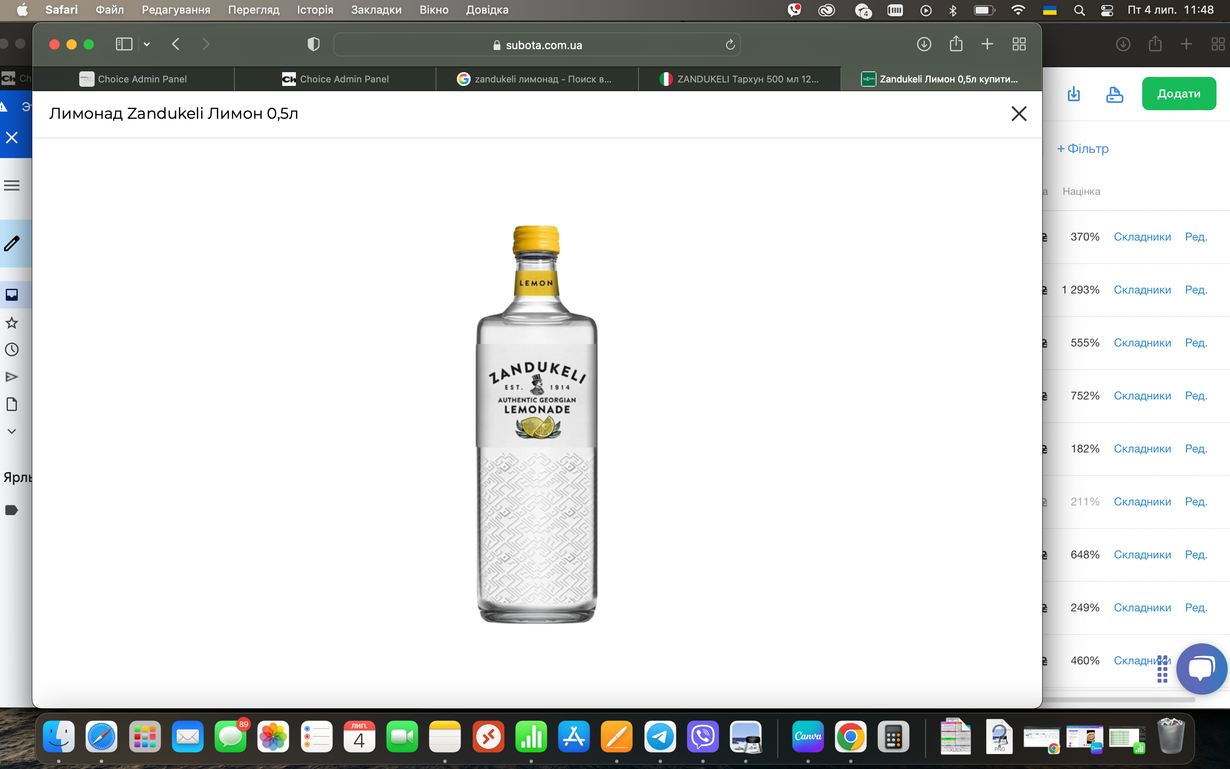Click Ред. in the 752% row
1230x769 pixels.
pos(1196,396)
